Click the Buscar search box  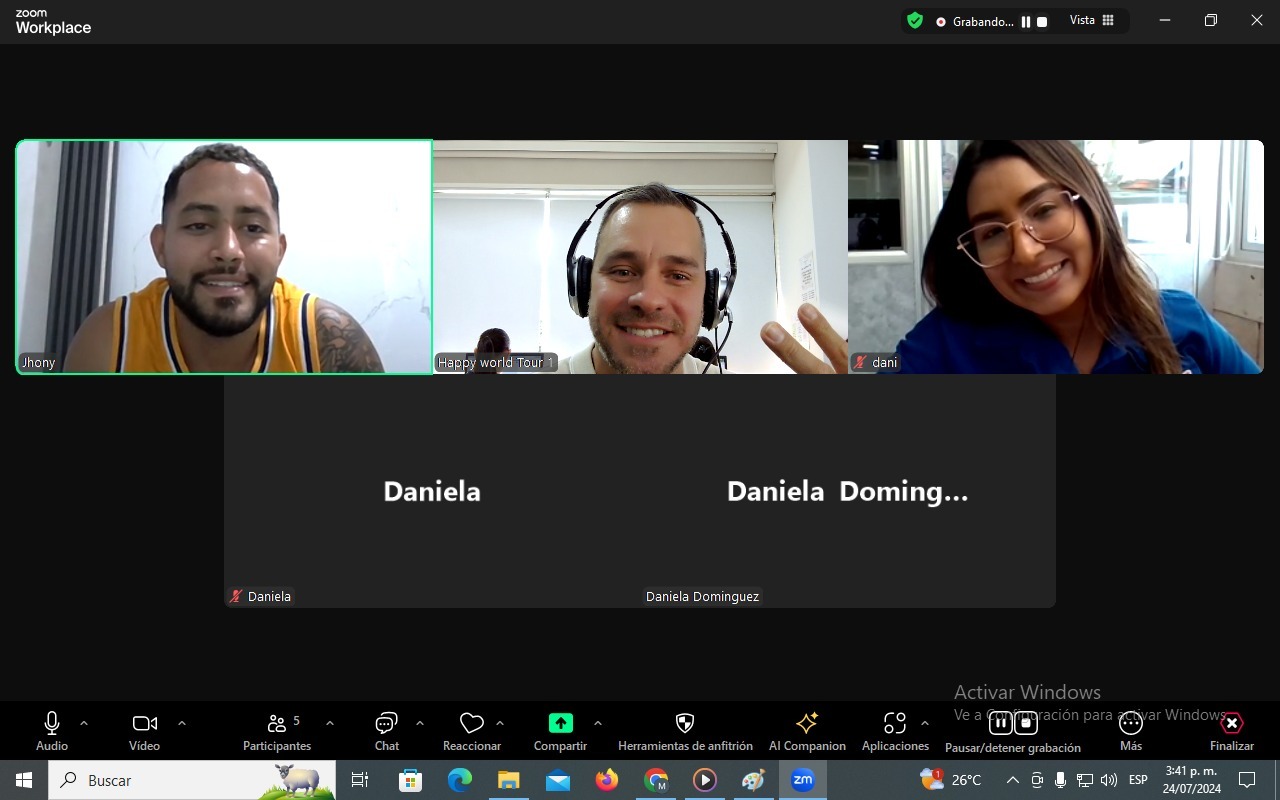pyautogui.click(x=192, y=780)
